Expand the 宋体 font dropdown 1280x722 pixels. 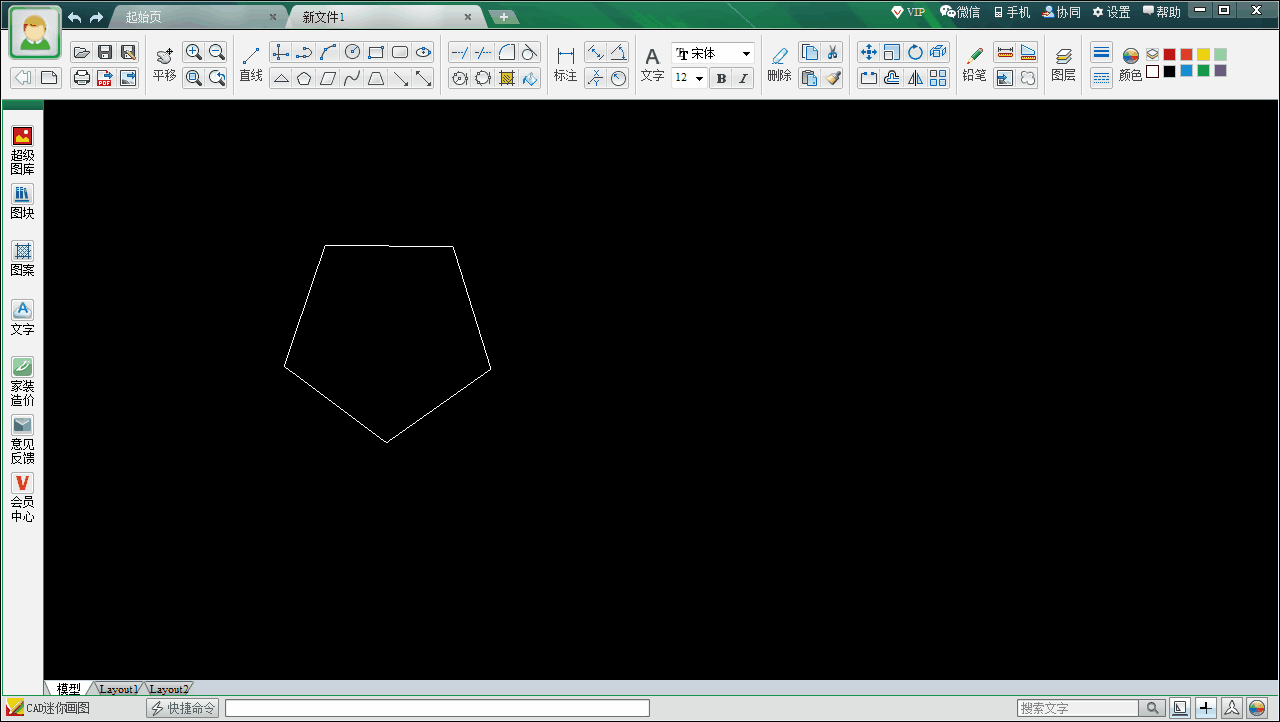713,53
